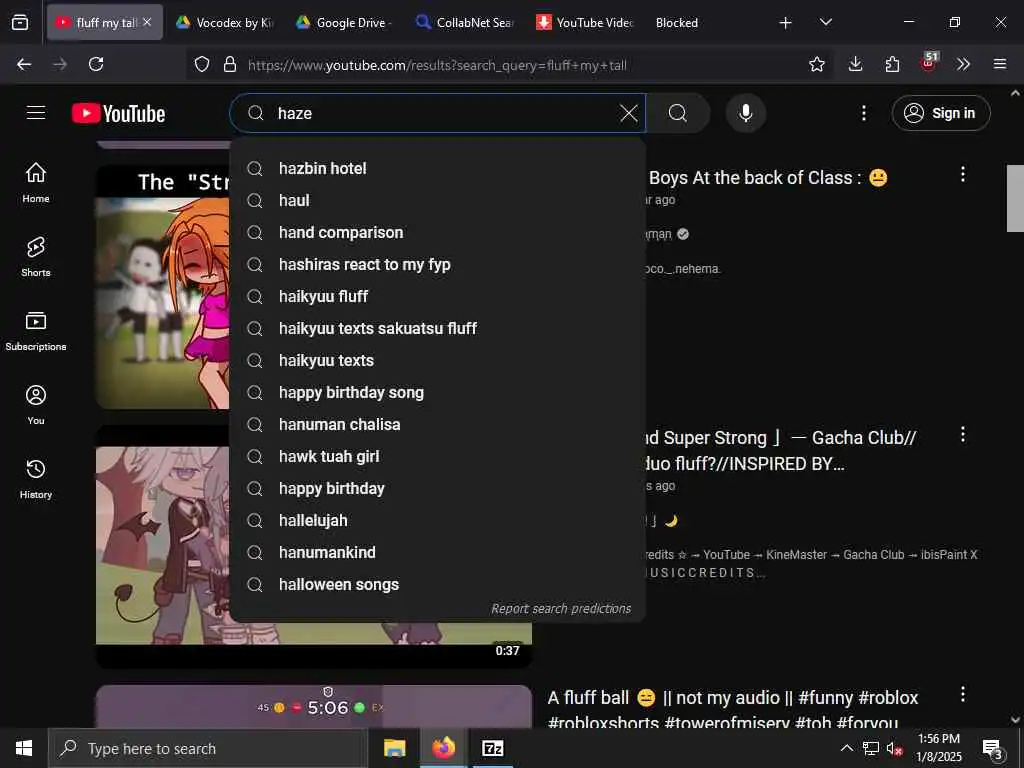Open a new browser tab
1024x768 pixels.
(x=785, y=23)
